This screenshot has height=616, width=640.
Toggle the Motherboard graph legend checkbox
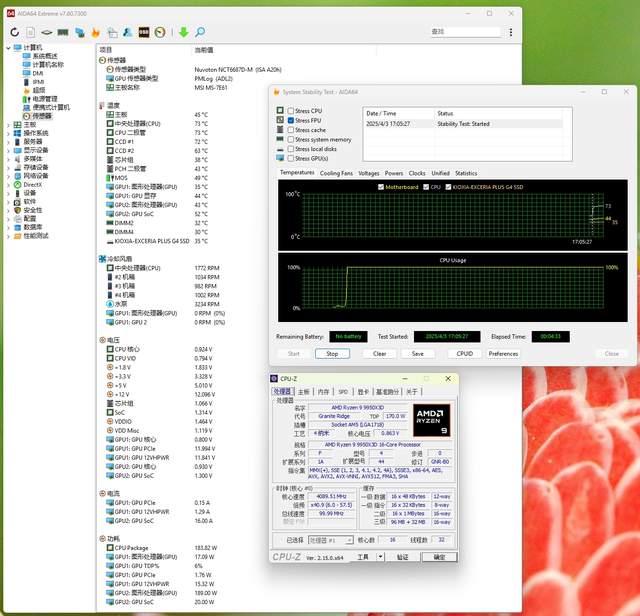click(381, 186)
